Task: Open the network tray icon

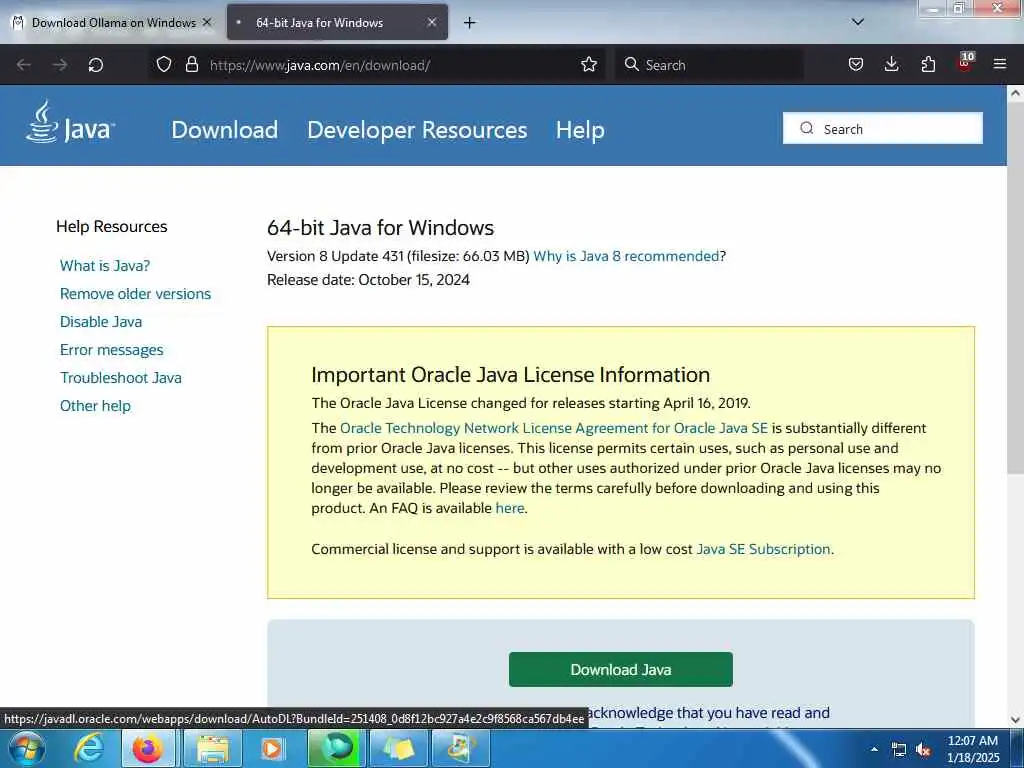Action: (x=899, y=750)
